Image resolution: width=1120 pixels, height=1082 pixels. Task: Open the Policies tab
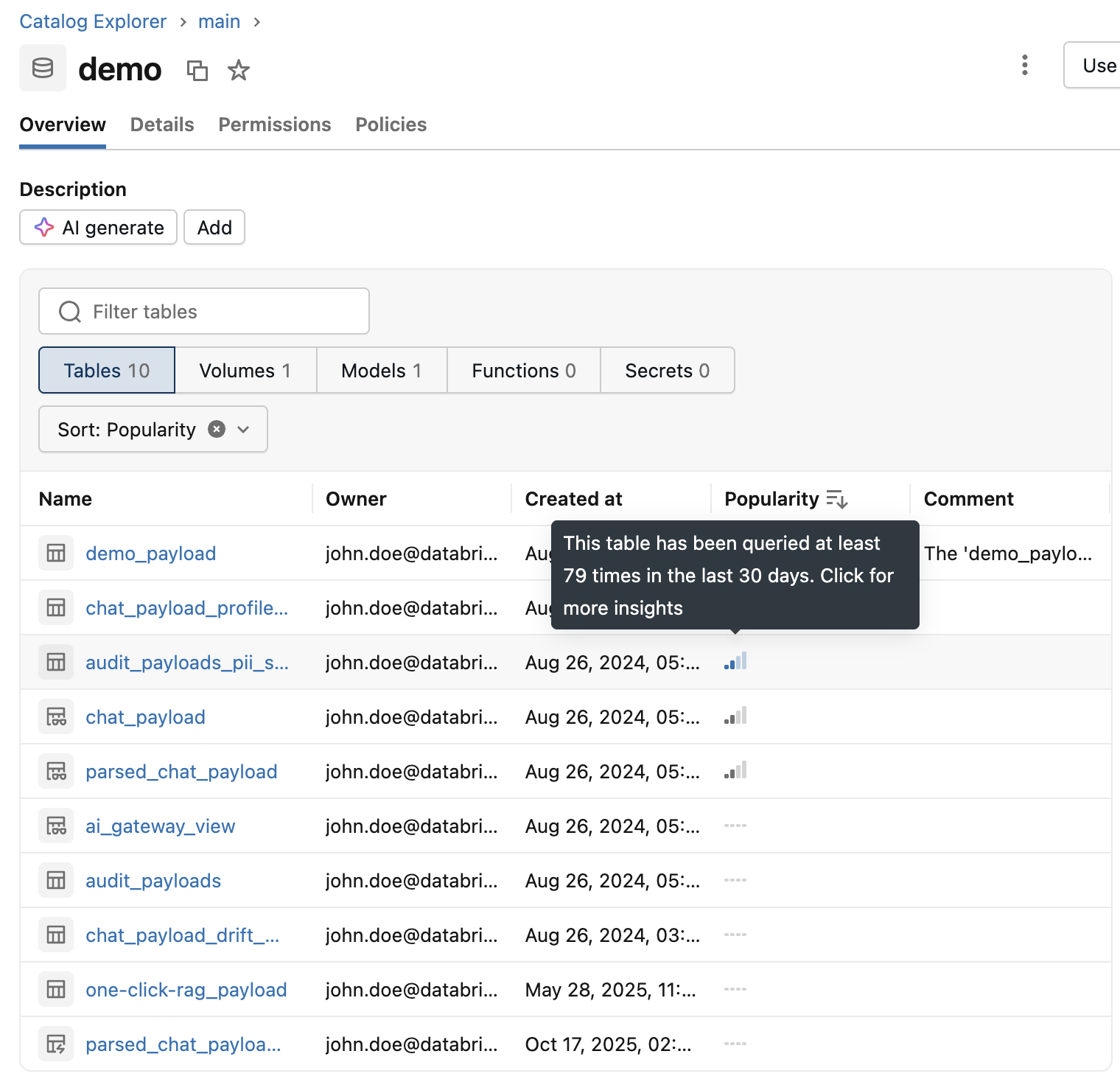click(x=391, y=125)
